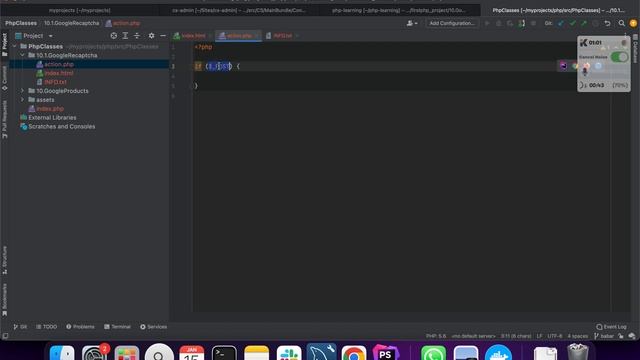Click the Collapse All icon in Project panel
The height and width of the screenshot is (360, 640).
tap(137, 36)
